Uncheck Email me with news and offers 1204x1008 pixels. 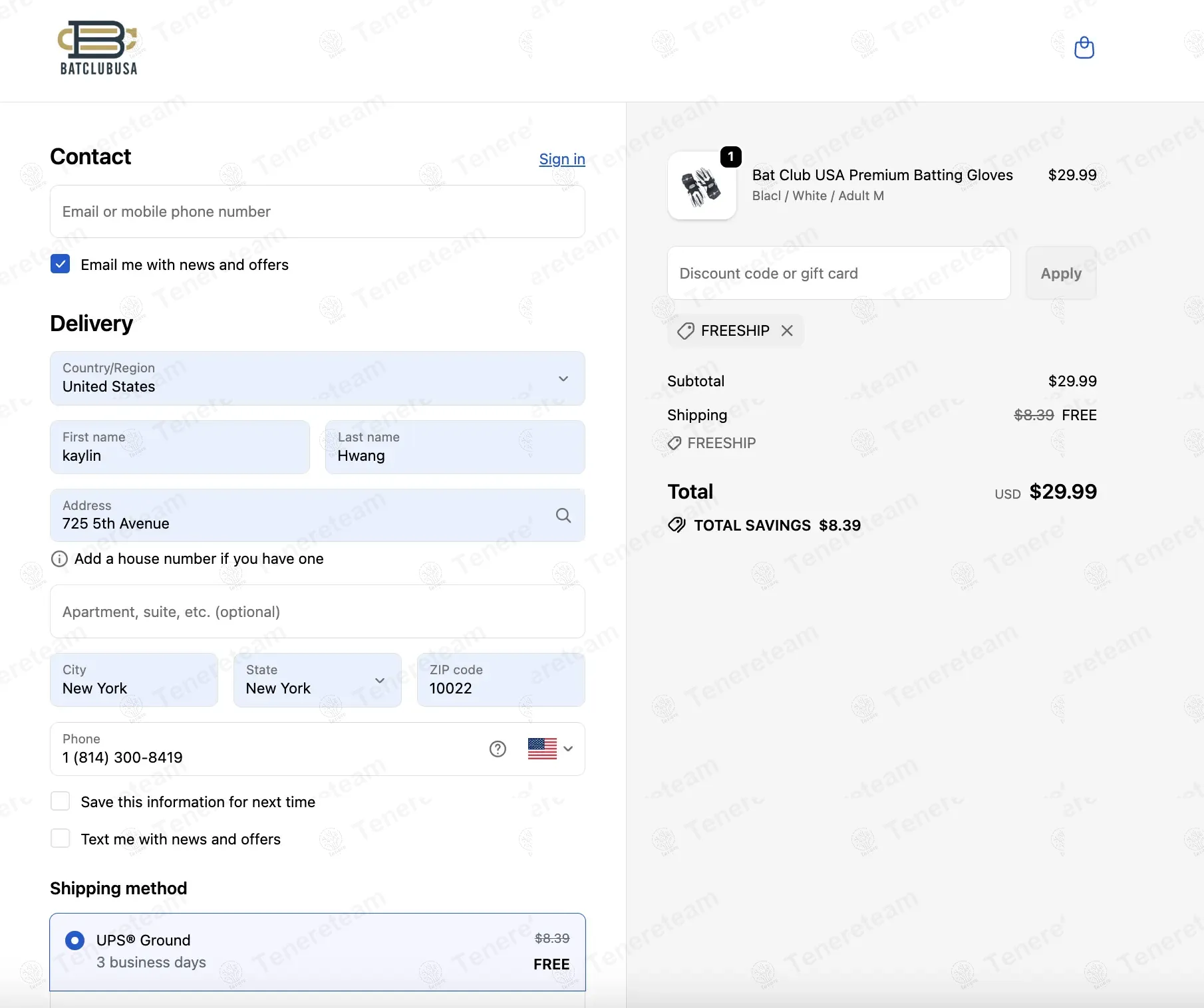tap(61, 264)
